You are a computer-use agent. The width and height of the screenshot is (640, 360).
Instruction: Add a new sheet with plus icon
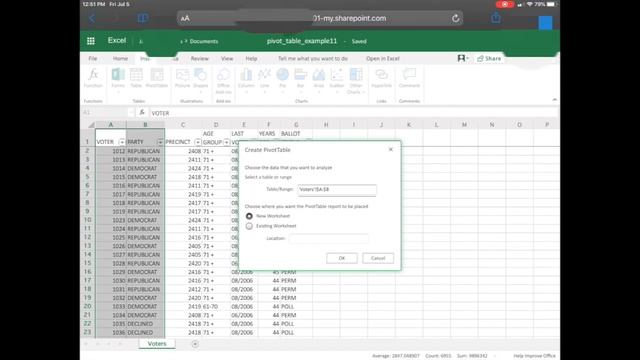pyautogui.click(x=195, y=344)
